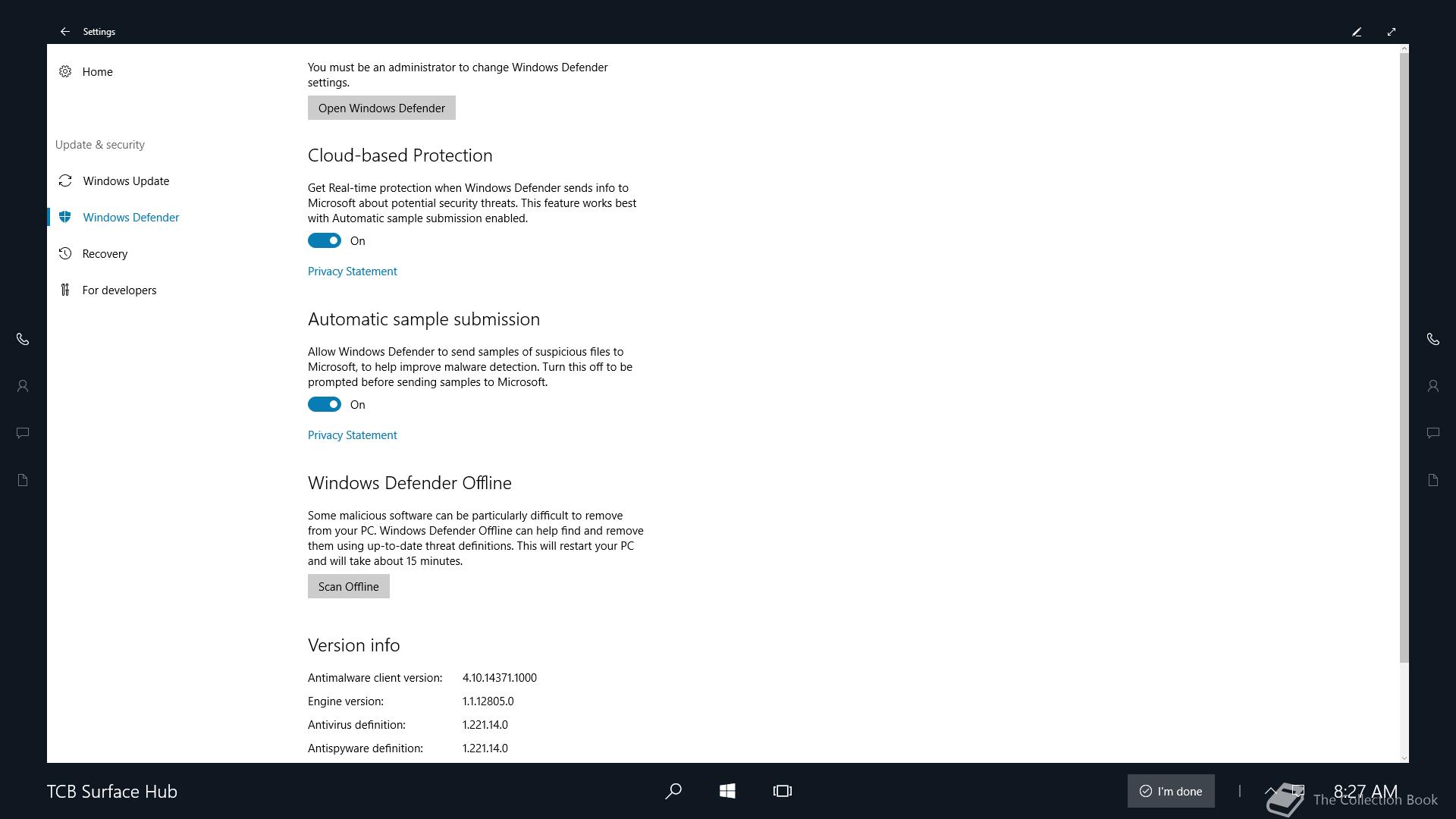Open the Start menu Windows logo
Image resolution: width=1456 pixels, height=819 pixels.
(727, 791)
